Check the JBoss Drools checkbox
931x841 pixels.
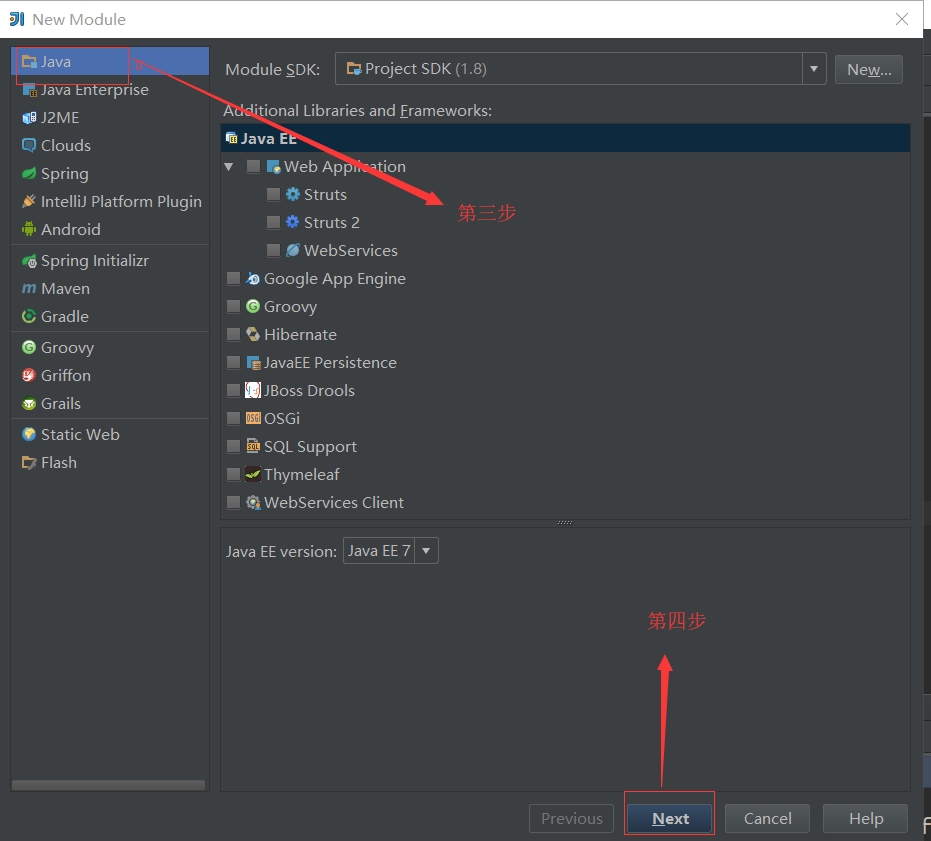tap(233, 390)
